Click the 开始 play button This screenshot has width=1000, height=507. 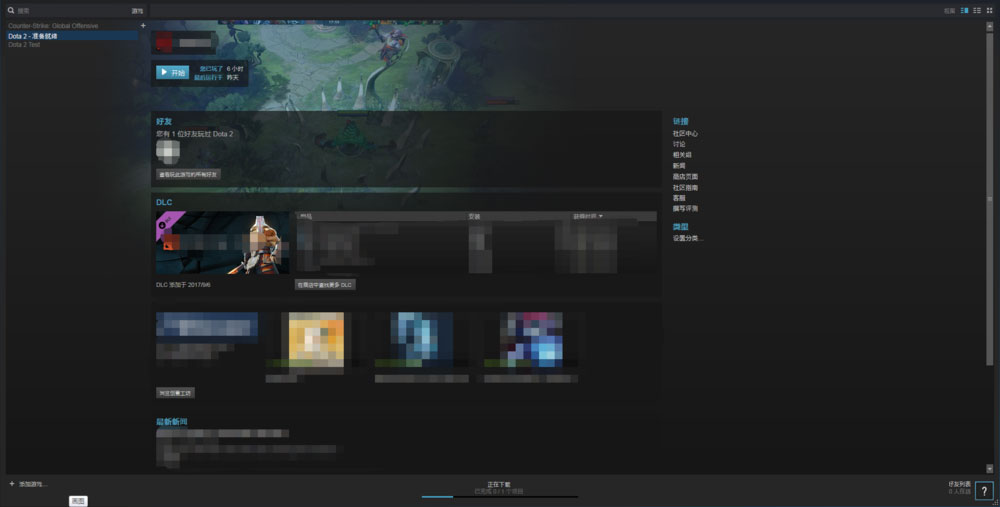(x=172, y=73)
